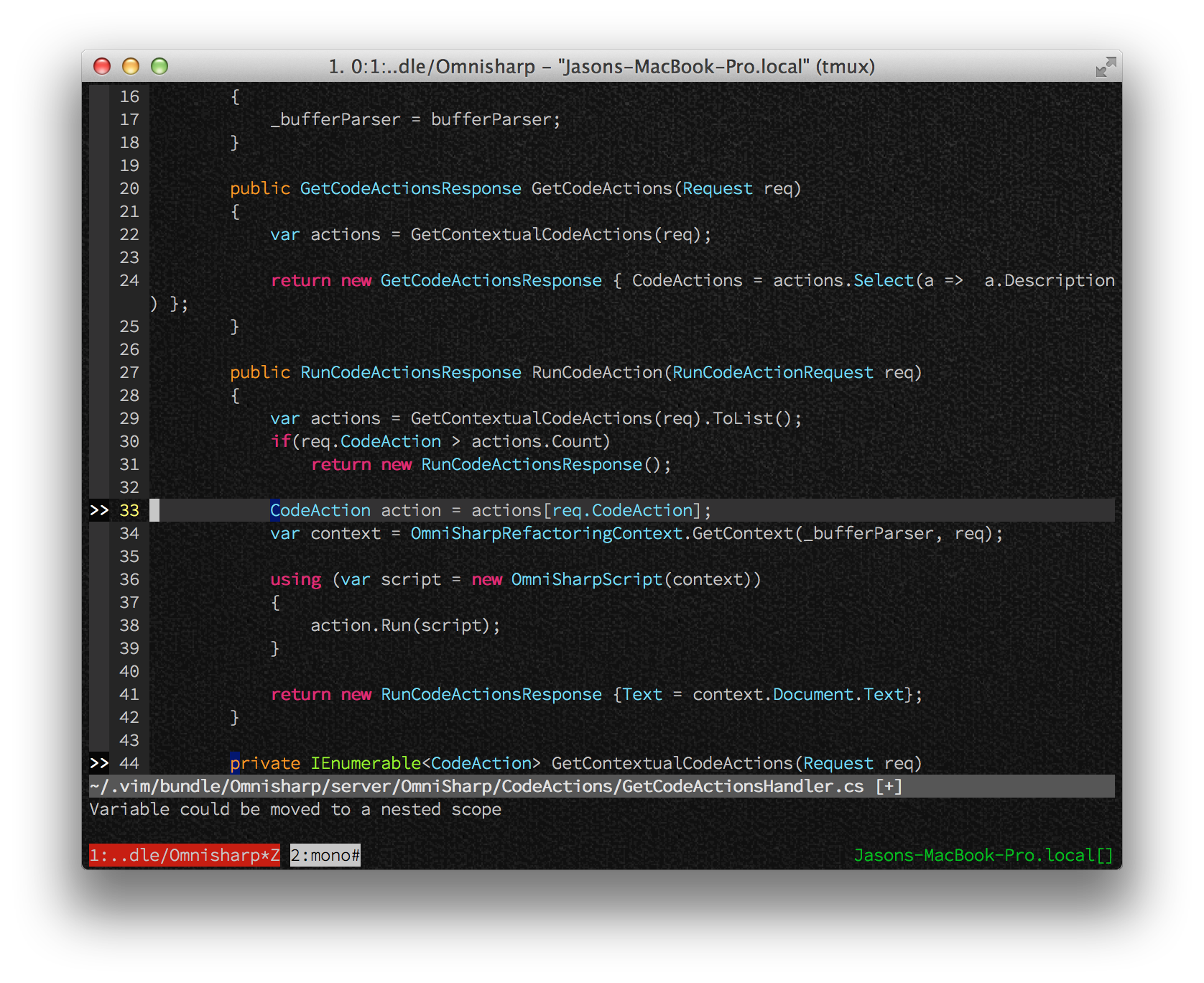Click line number 41 in the gutter
The height and width of the screenshot is (983, 1204).
(129, 694)
